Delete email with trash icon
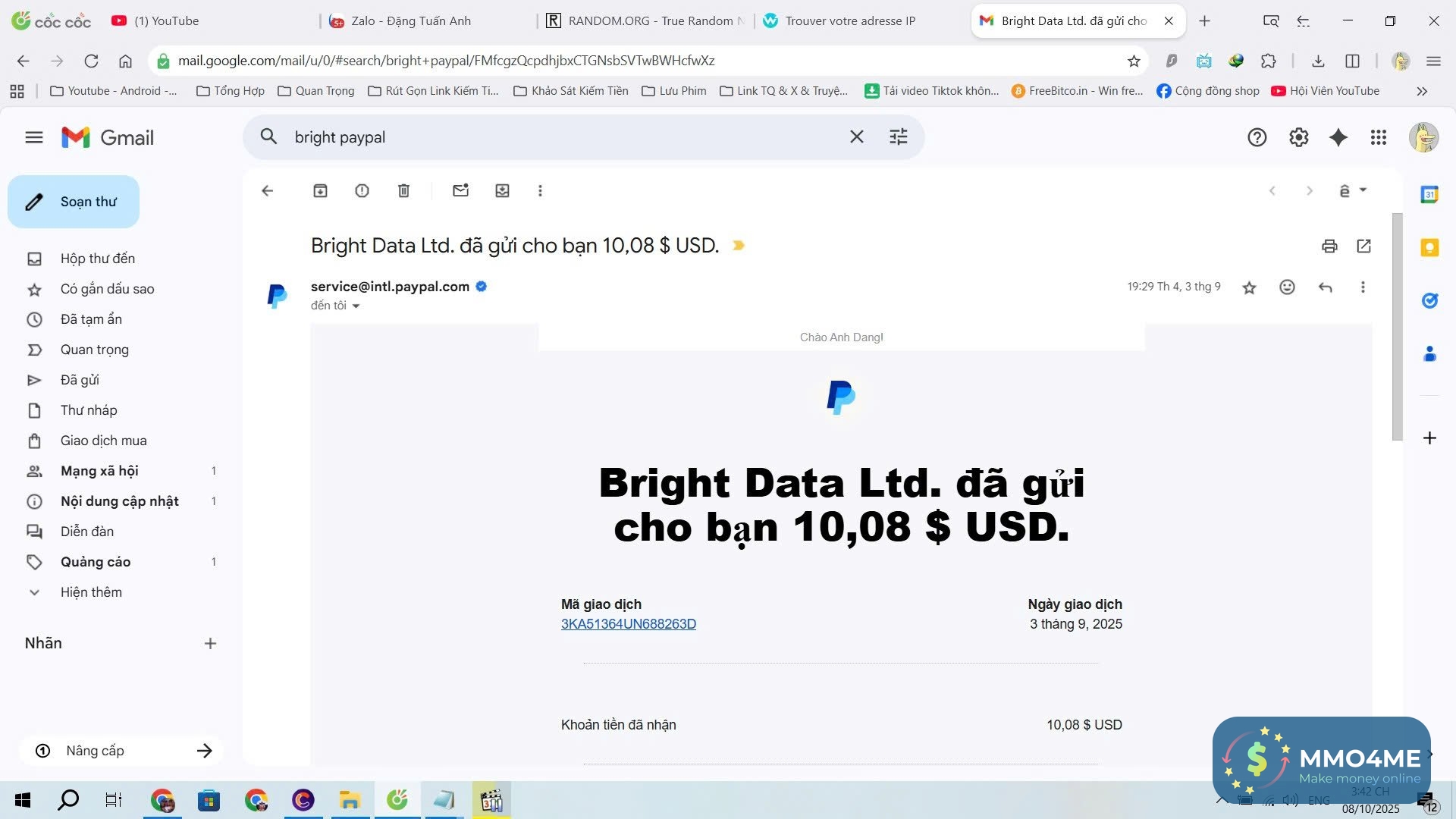The image size is (1456, 819). click(403, 191)
